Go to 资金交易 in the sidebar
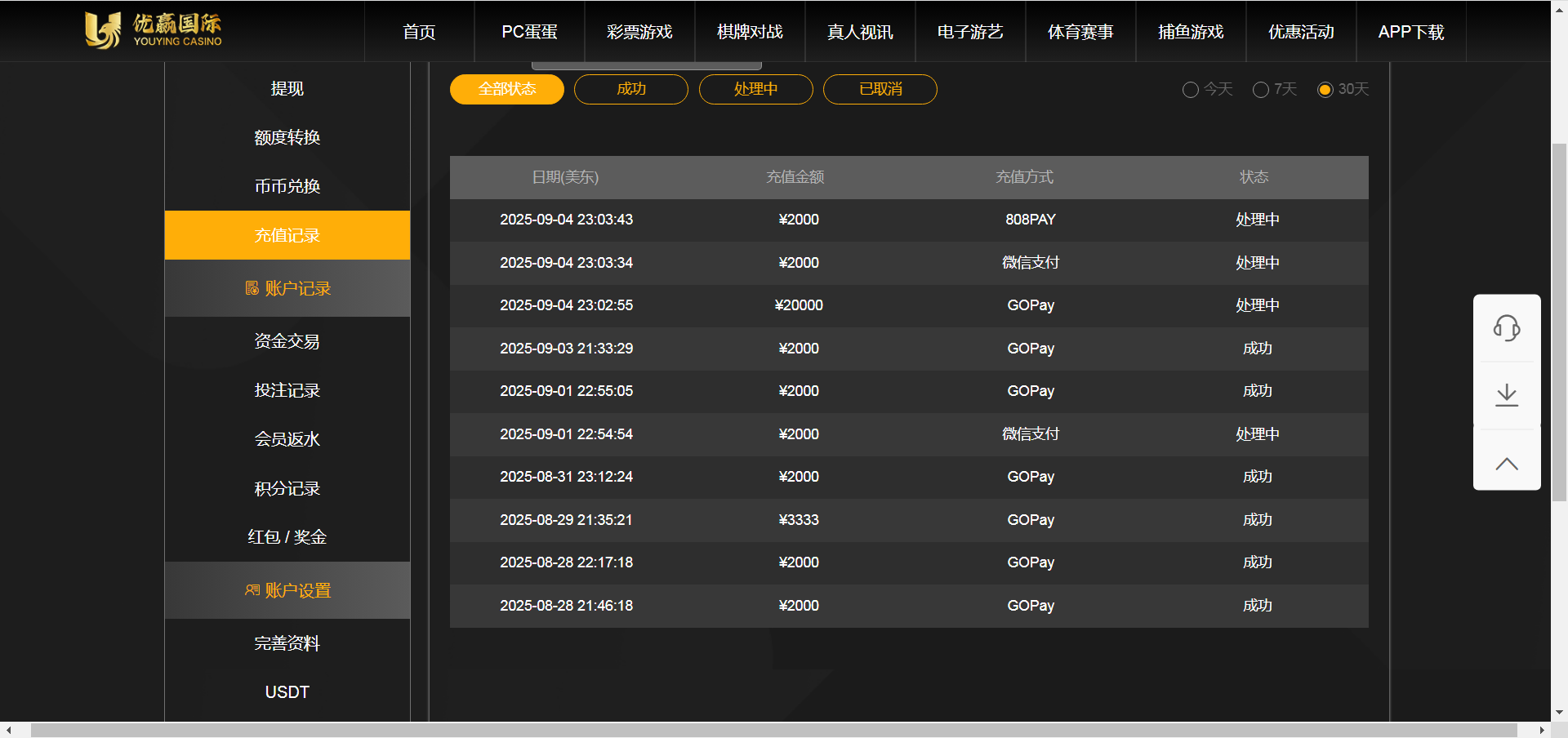 [287, 341]
